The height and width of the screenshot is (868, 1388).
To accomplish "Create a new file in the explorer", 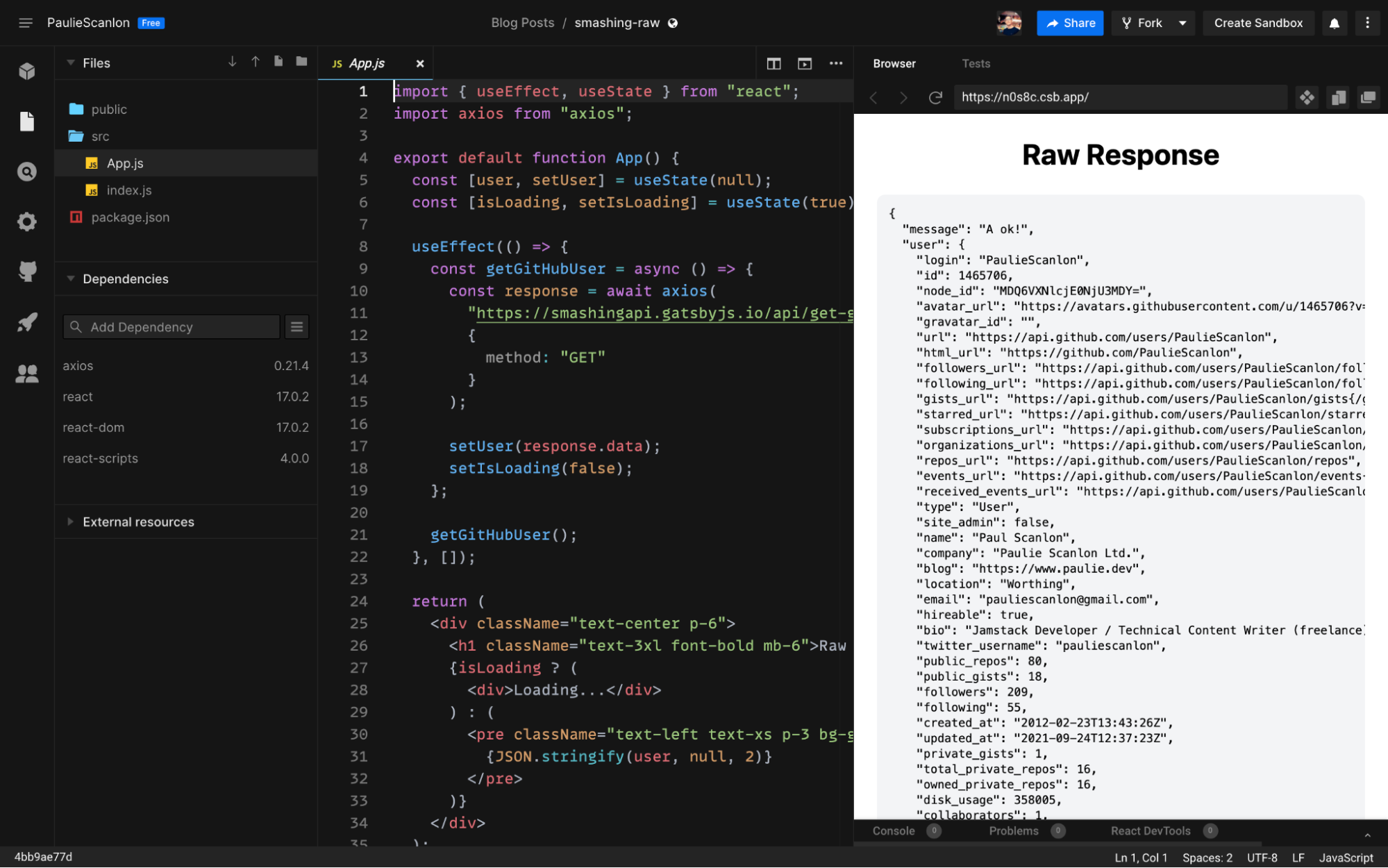I will pos(278,61).
